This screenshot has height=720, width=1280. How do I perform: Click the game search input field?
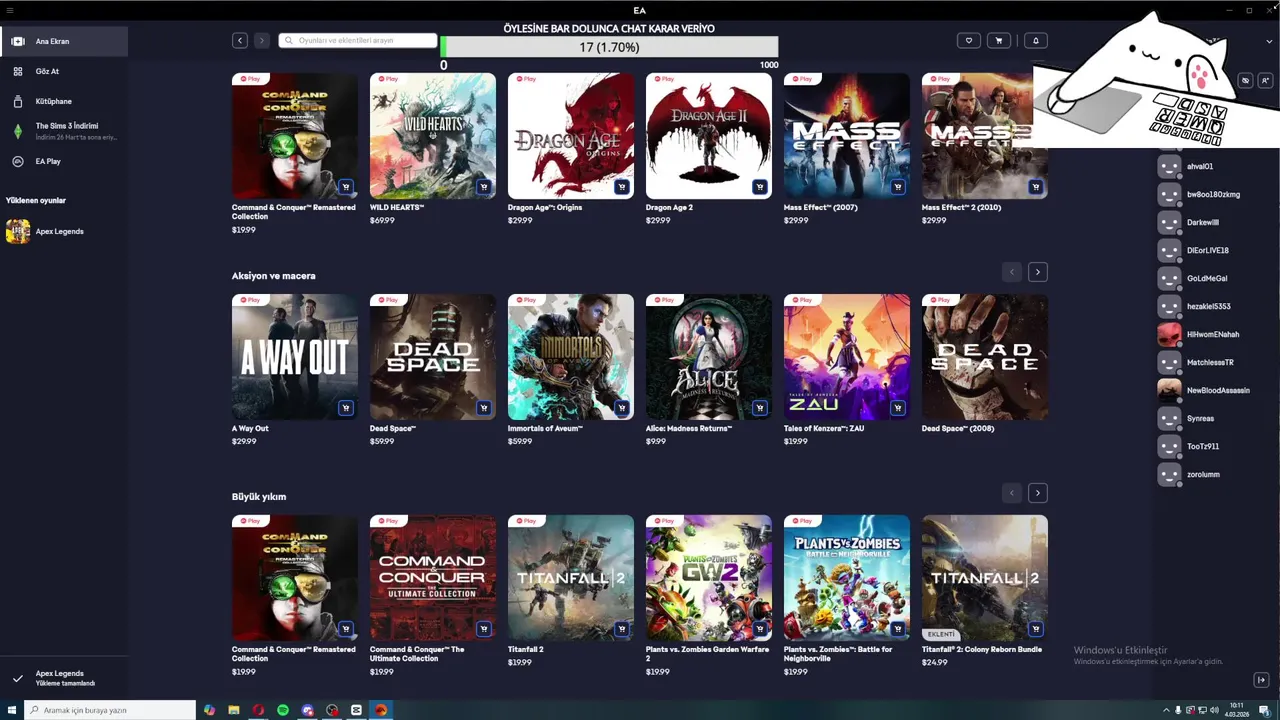358,41
